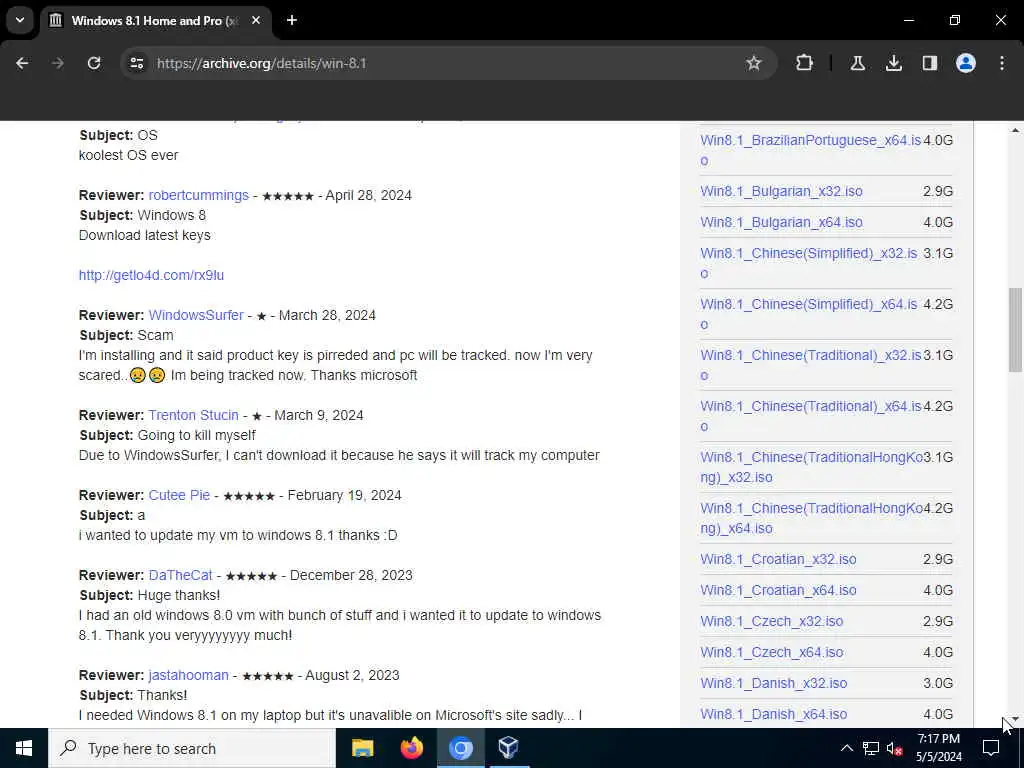1024x768 pixels.
Task: View site information icon in address bar
Action: (x=136, y=63)
